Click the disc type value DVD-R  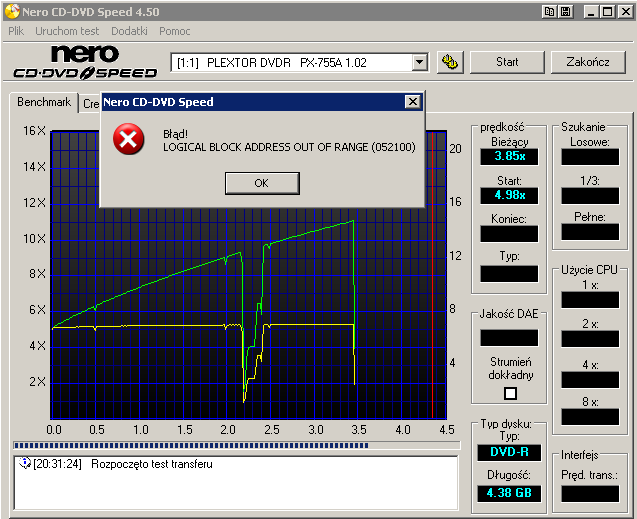(x=509, y=452)
